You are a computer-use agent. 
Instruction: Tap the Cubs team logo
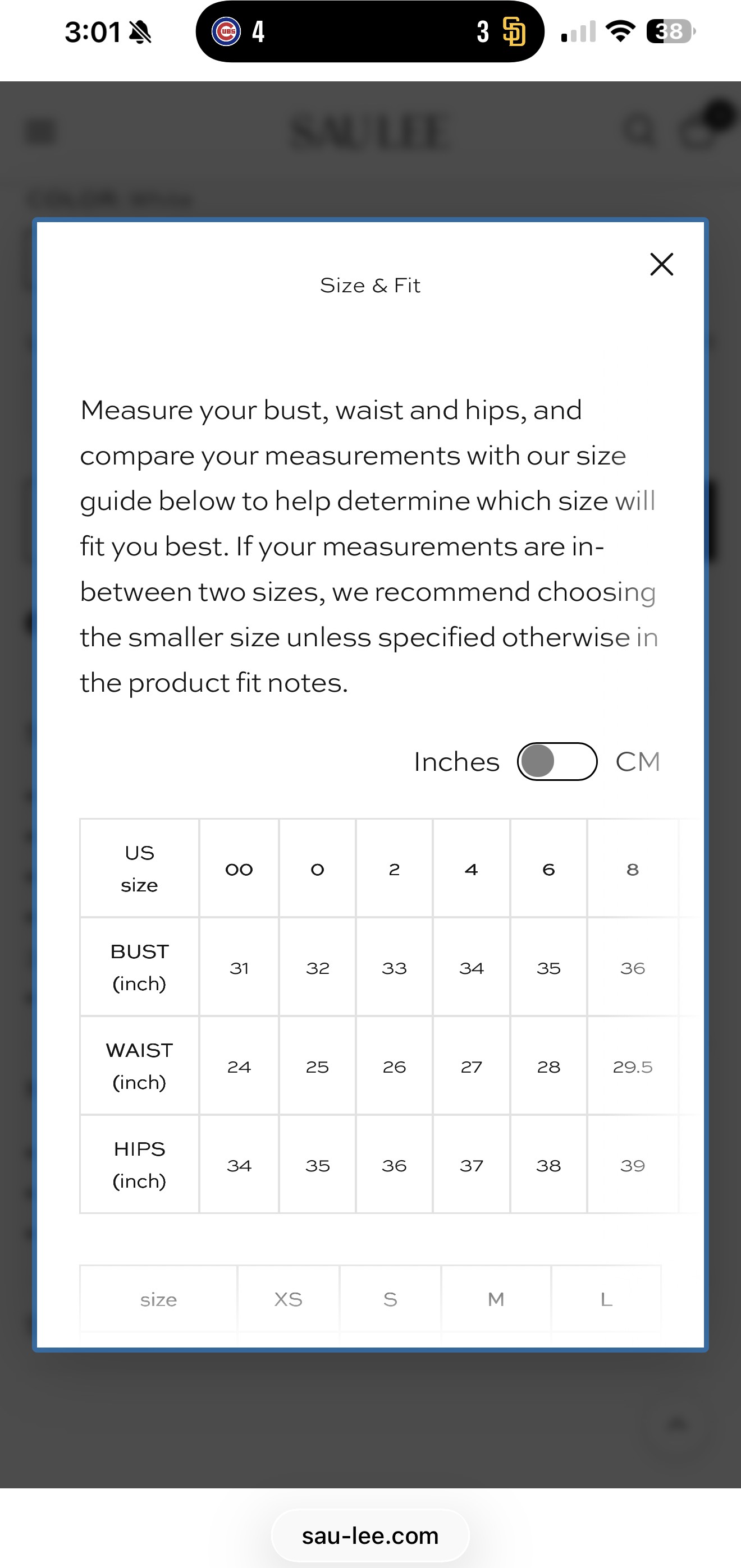click(226, 31)
